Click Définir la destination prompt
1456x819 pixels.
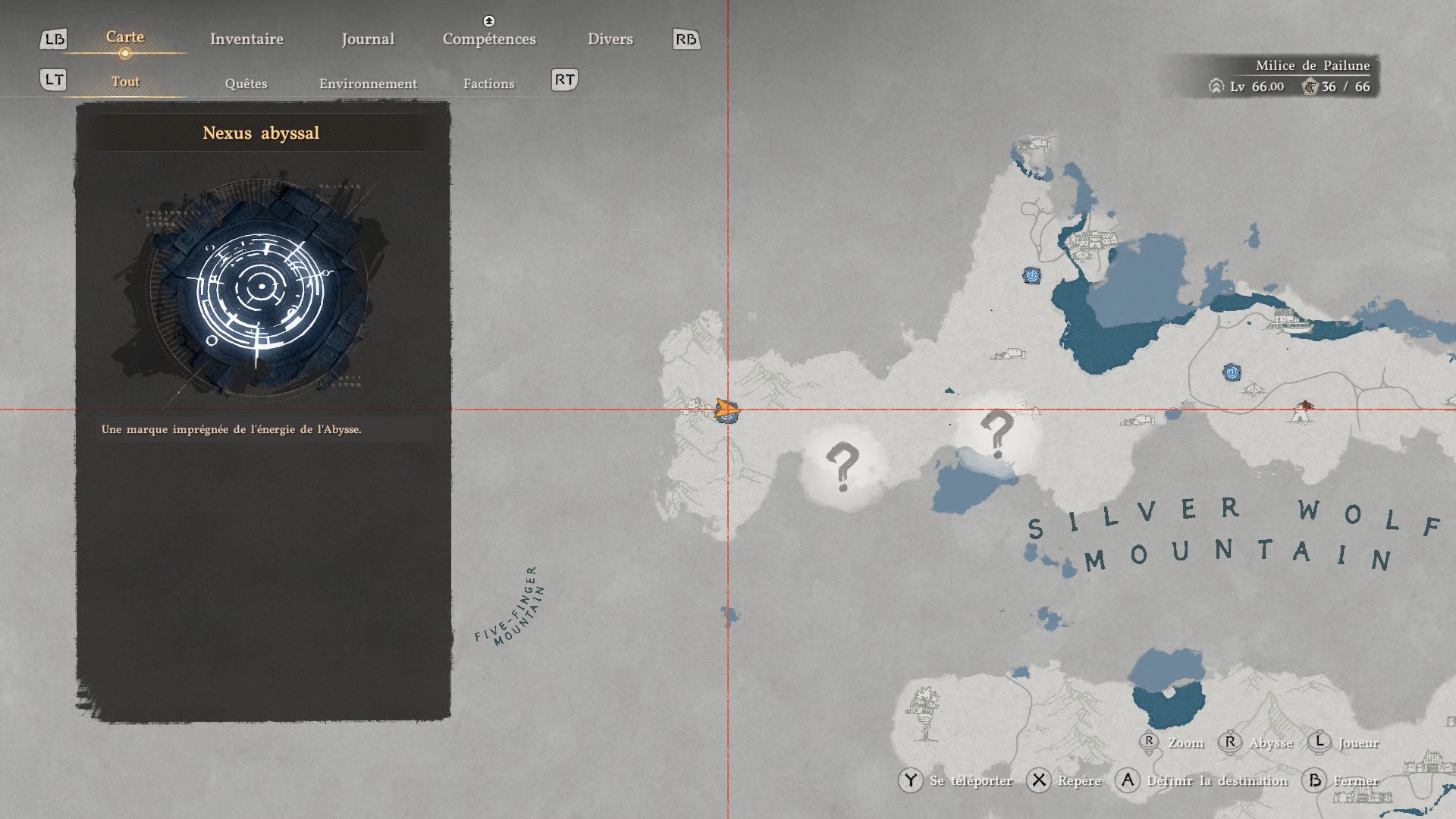click(1216, 780)
